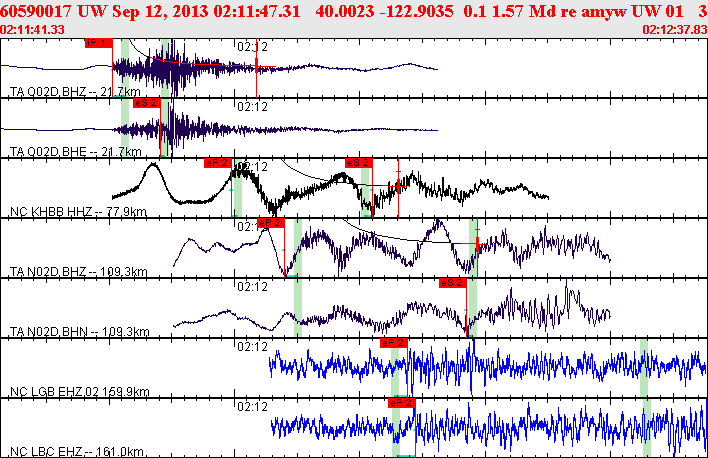Click the P pick flag on NC LGB EHZ
This screenshot has width=708, height=458.
coord(394,342)
